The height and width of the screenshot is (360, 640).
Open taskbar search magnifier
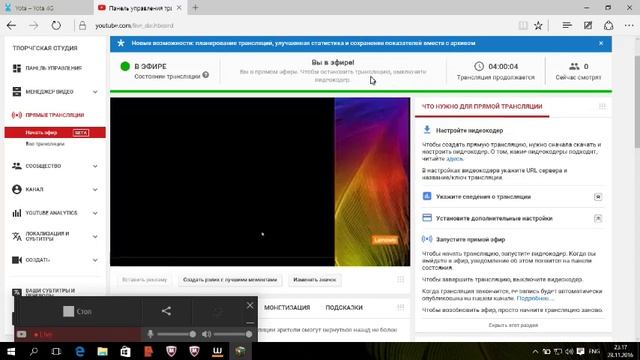coord(34,351)
